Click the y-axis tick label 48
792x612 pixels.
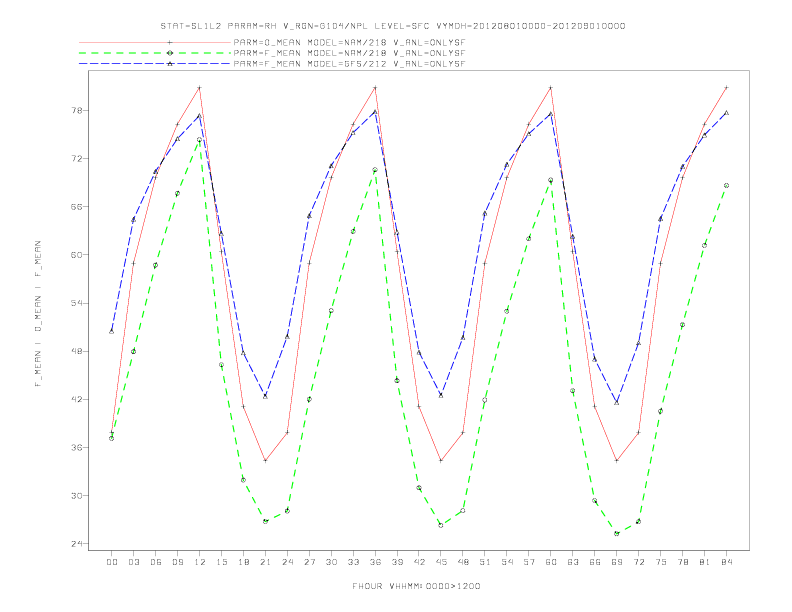coord(79,351)
